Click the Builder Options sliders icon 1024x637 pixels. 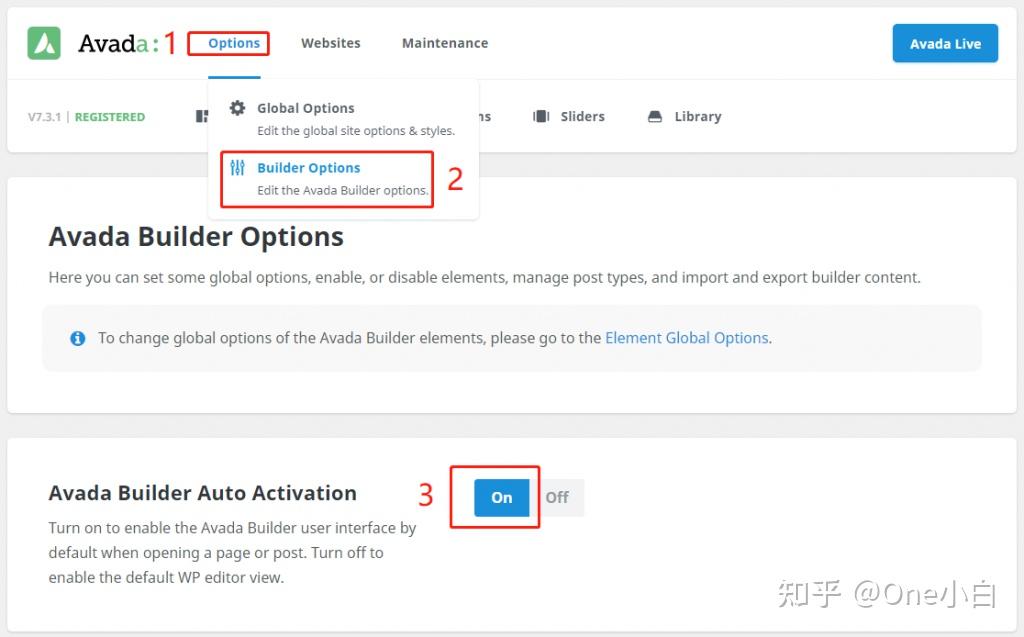(239, 167)
